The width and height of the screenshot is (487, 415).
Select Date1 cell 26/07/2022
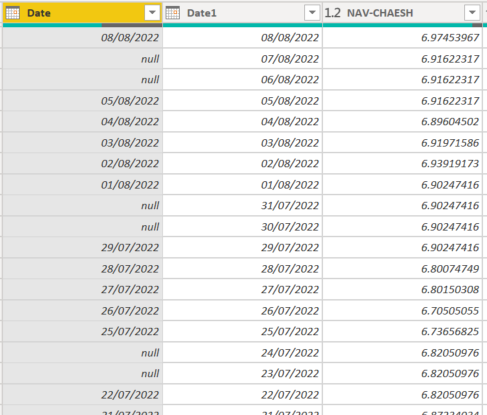click(x=242, y=311)
